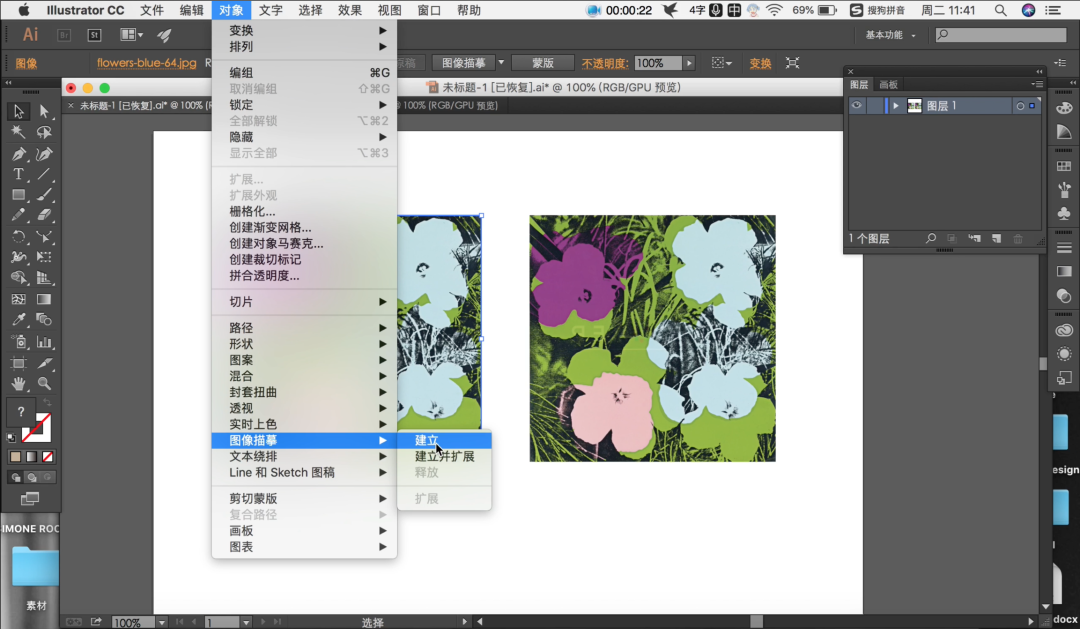The image size is (1080, 629).
Task: Open the Stroke panel lines icon
Action: 1064,247
